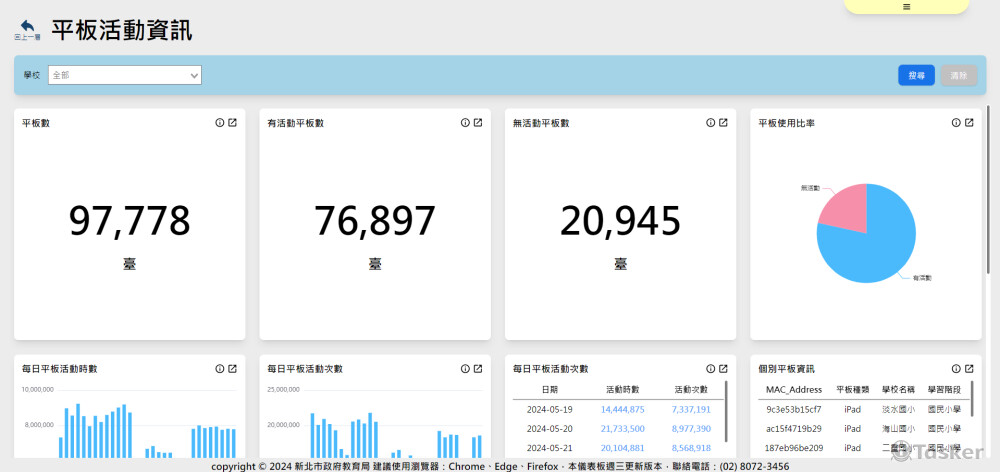Select the 9c3e53b15cf7 MAC address row
1000x472 pixels.
click(793, 409)
